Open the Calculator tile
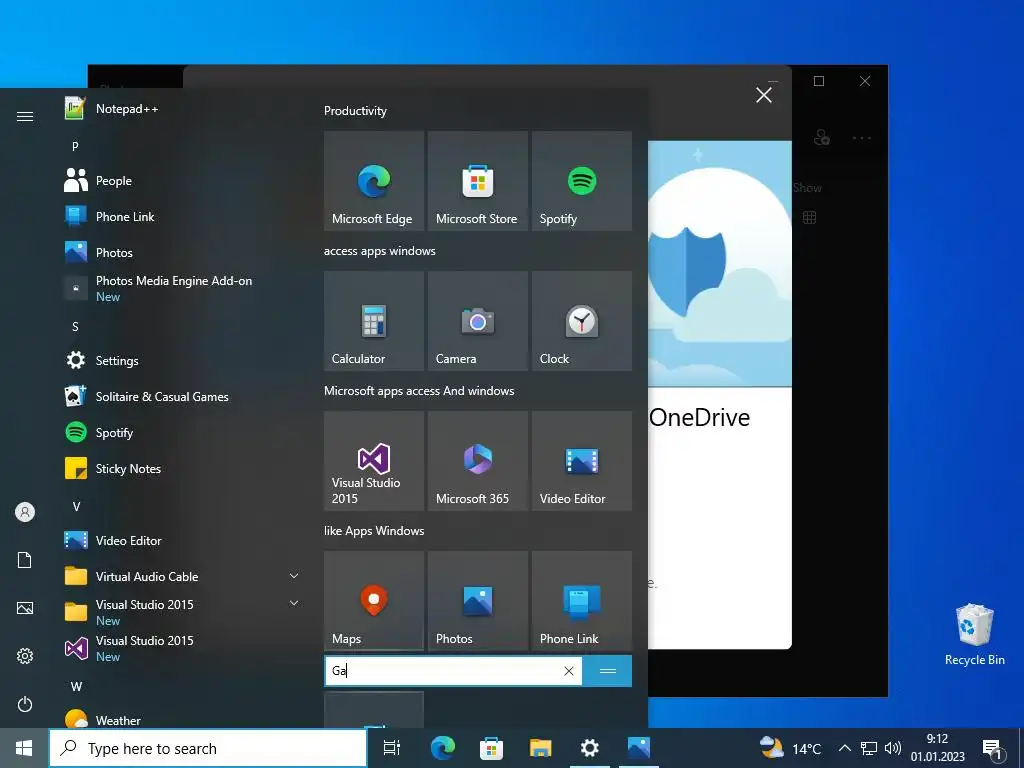Screen dimensions: 1024x768 tap(374, 321)
